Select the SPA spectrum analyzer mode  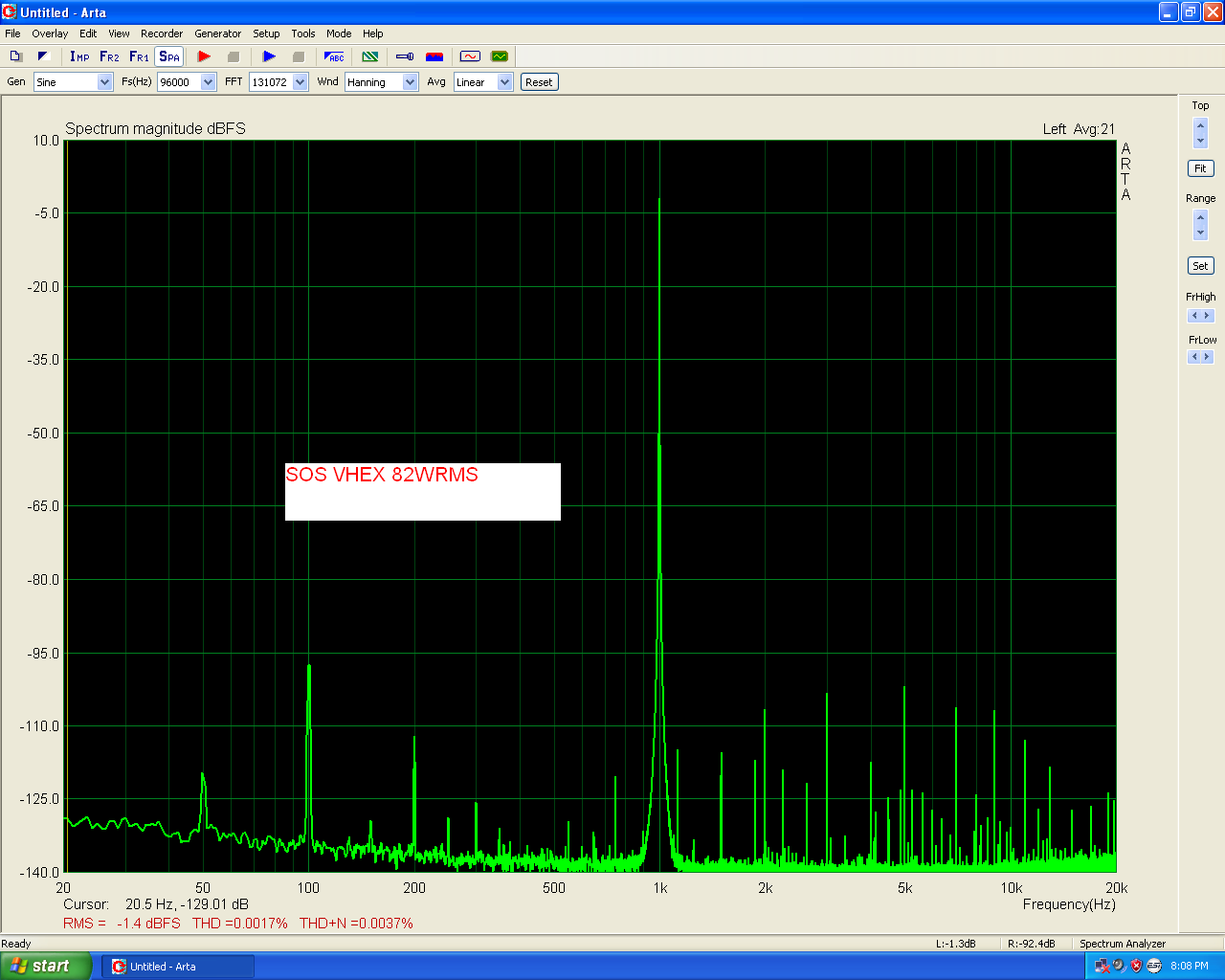[169, 56]
